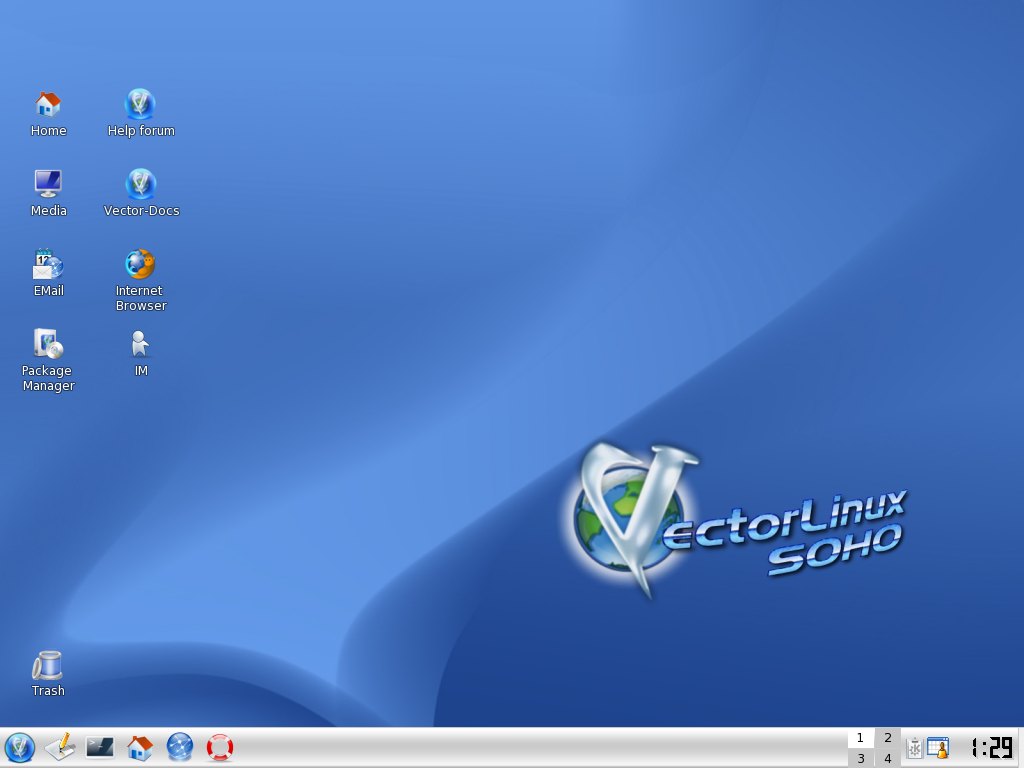1024x768 pixels.
Task: Open the text editor icon in the taskbar
Action: (x=59, y=747)
